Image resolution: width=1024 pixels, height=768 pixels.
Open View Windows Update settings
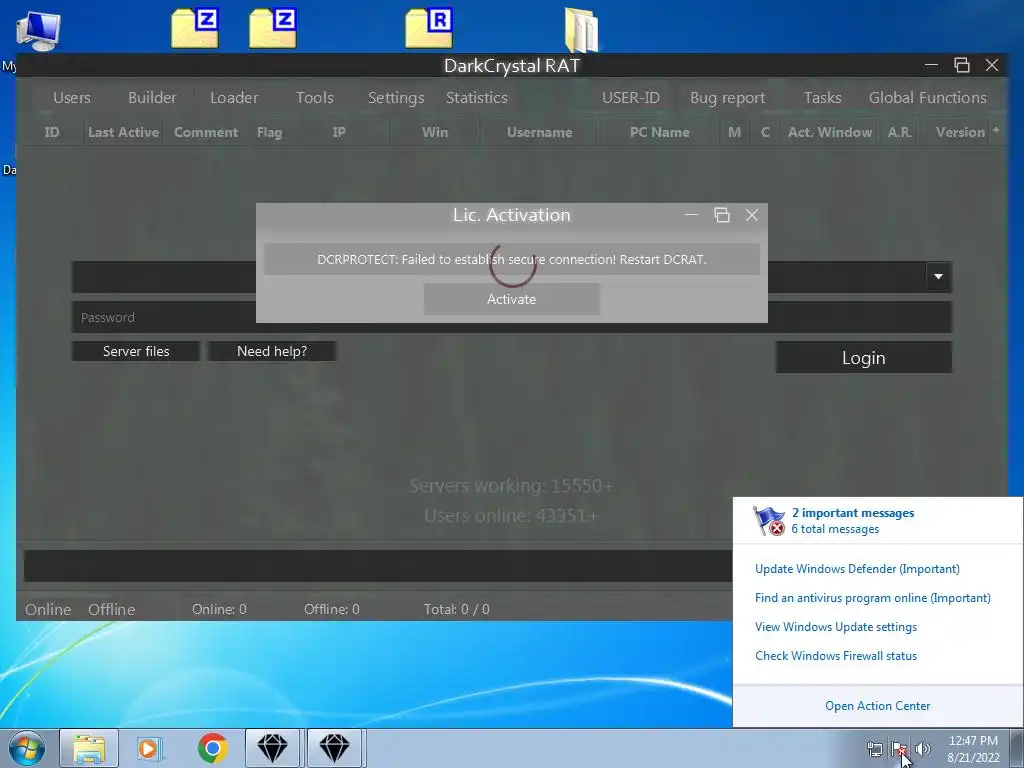point(836,627)
